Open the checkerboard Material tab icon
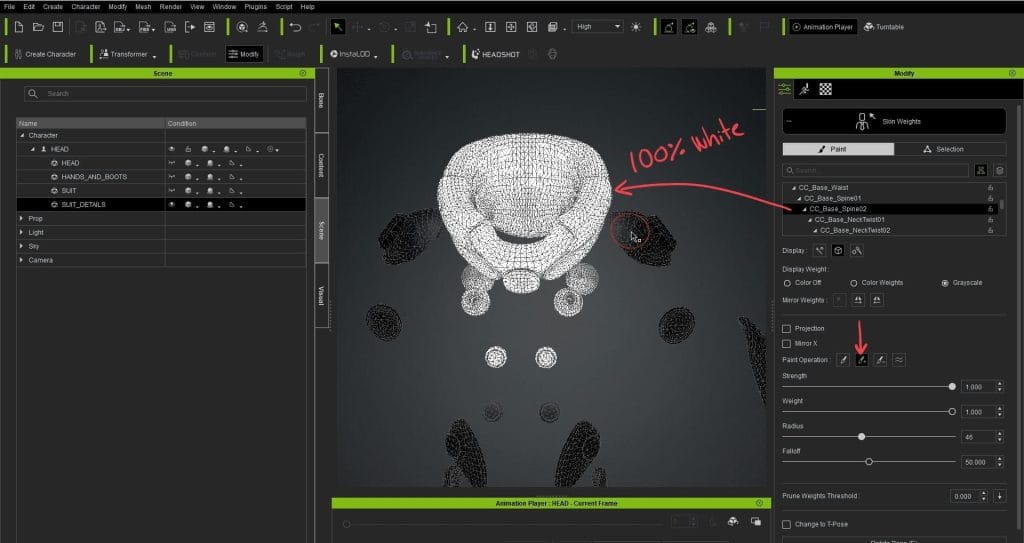Screen dimensions: 1024x543 pyautogui.click(x=826, y=89)
